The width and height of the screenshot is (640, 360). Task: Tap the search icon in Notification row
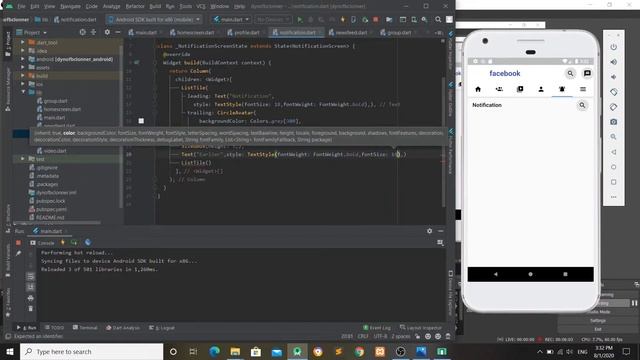coord(582,105)
